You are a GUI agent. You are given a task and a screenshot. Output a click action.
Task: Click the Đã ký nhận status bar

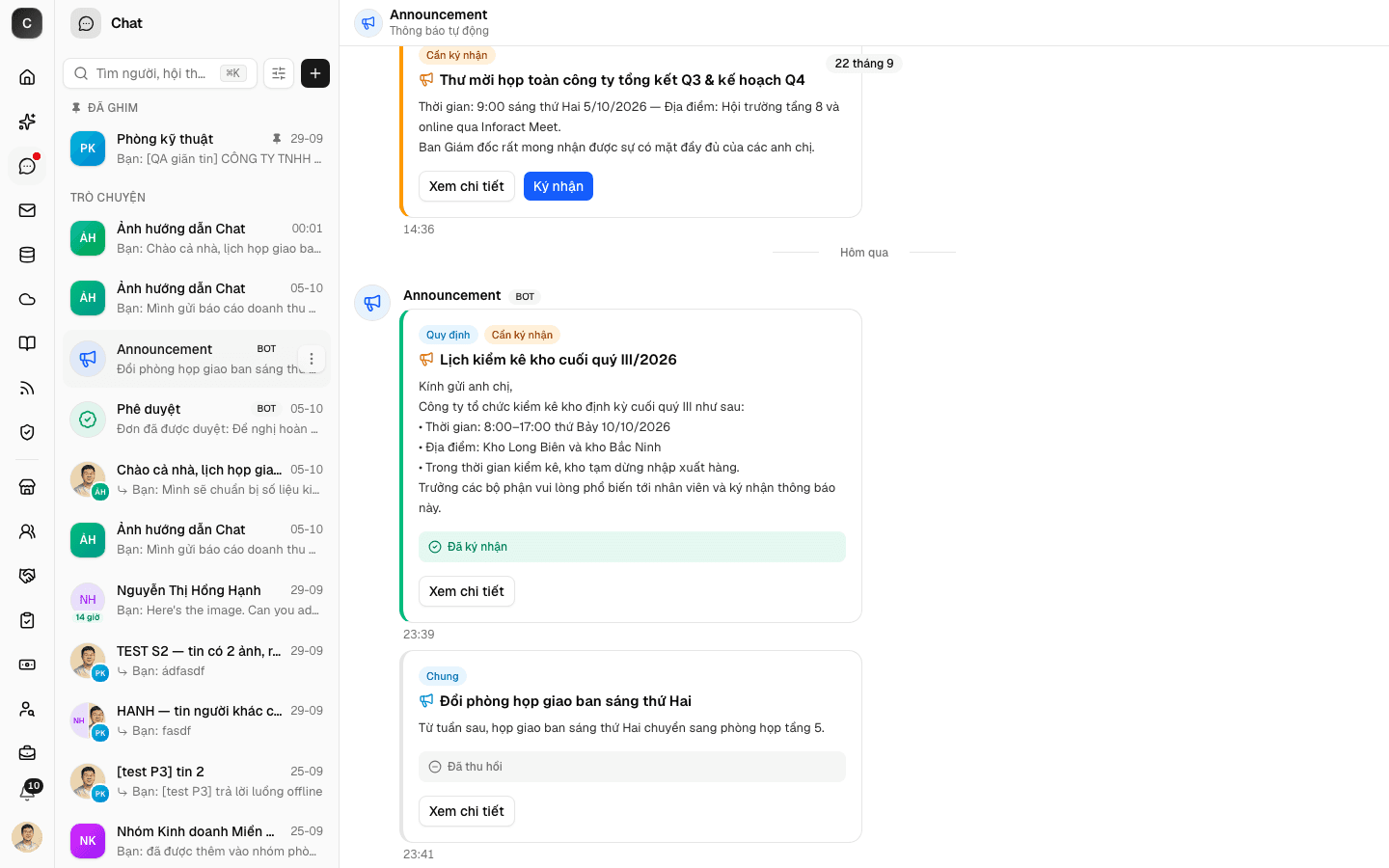[632, 547]
